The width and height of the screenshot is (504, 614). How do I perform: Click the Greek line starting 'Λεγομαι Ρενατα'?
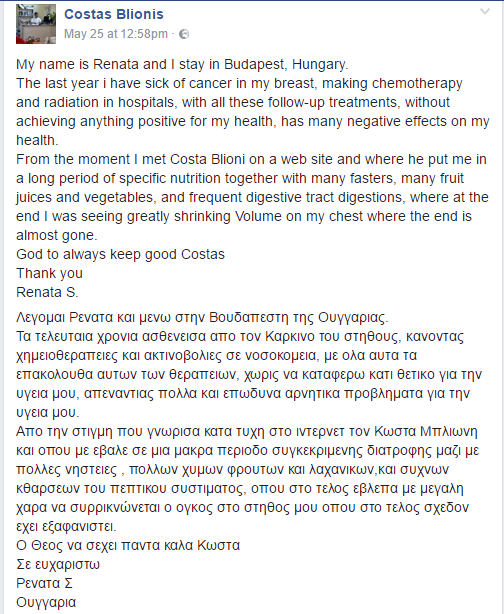click(x=202, y=317)
